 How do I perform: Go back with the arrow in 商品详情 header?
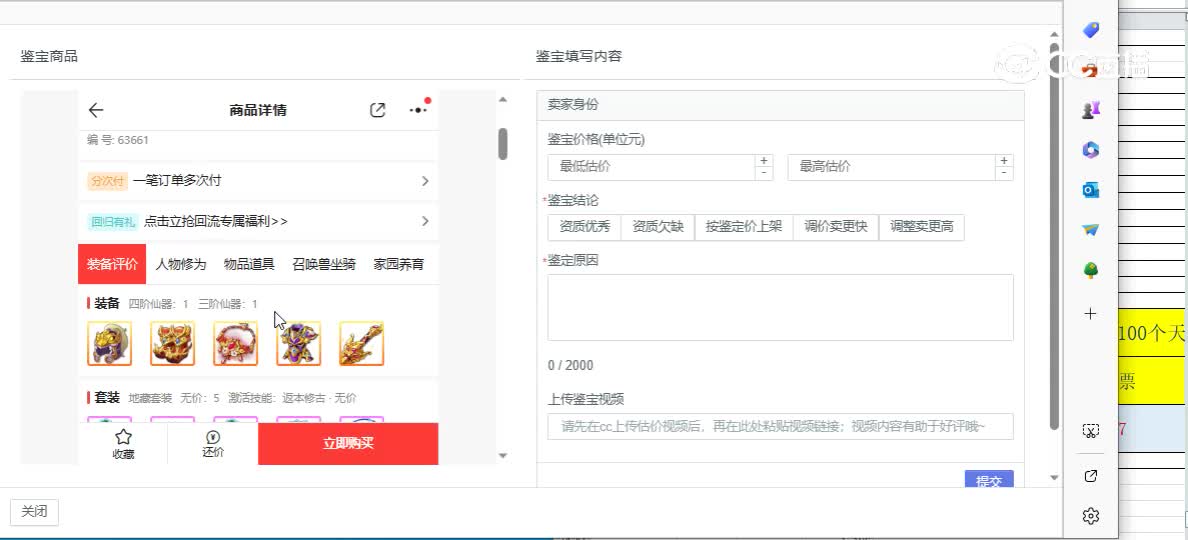click(x=95, y=111)
